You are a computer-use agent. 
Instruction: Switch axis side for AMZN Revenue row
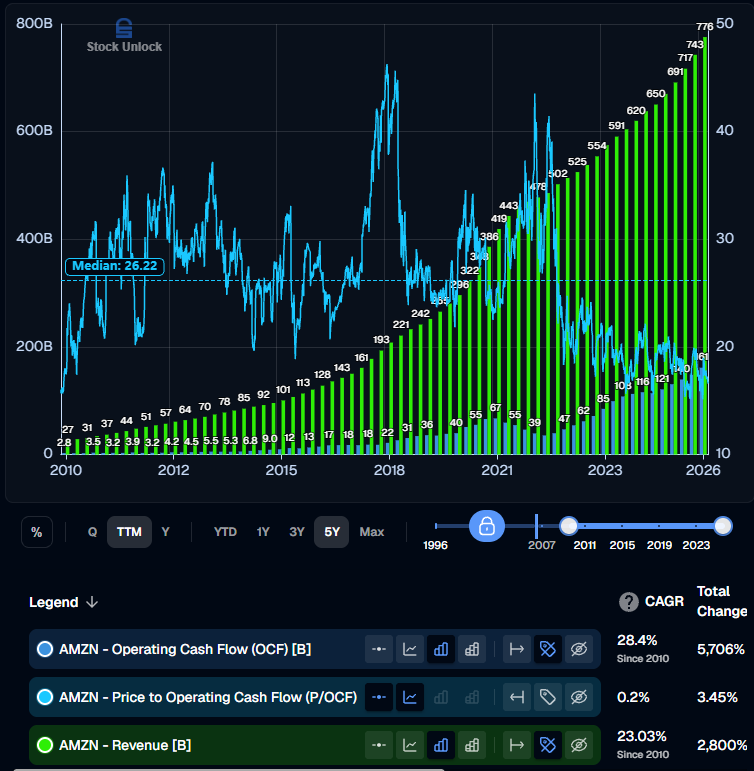point(516,745)
